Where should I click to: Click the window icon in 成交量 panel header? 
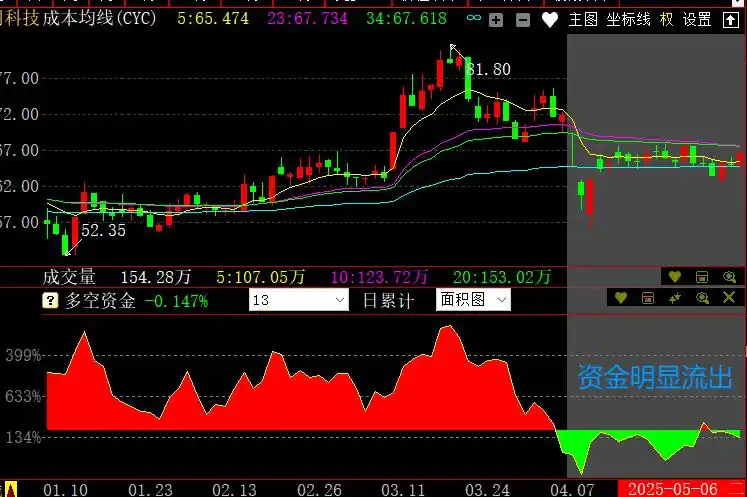point(701,276)
